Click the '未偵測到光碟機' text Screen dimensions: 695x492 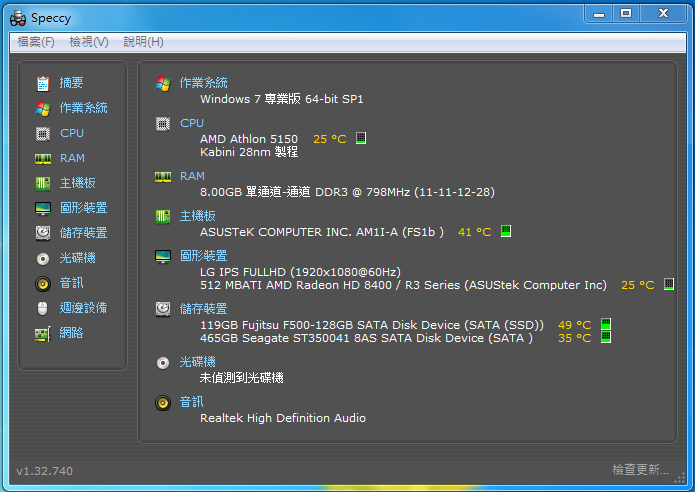click(x=242, y=378)
